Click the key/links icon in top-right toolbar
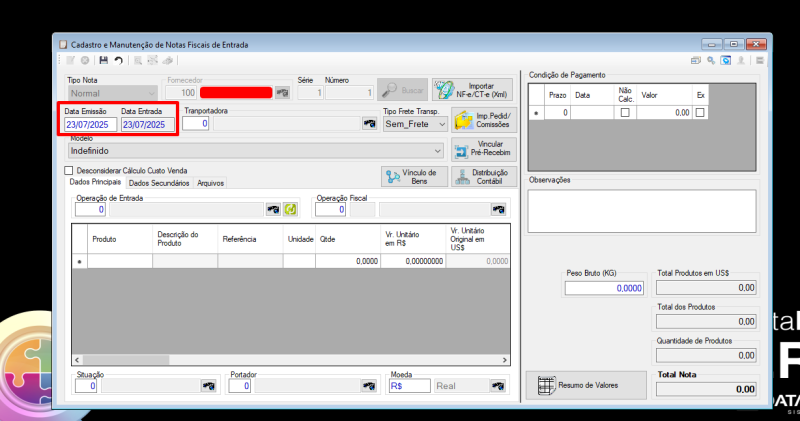 [711, 61]
